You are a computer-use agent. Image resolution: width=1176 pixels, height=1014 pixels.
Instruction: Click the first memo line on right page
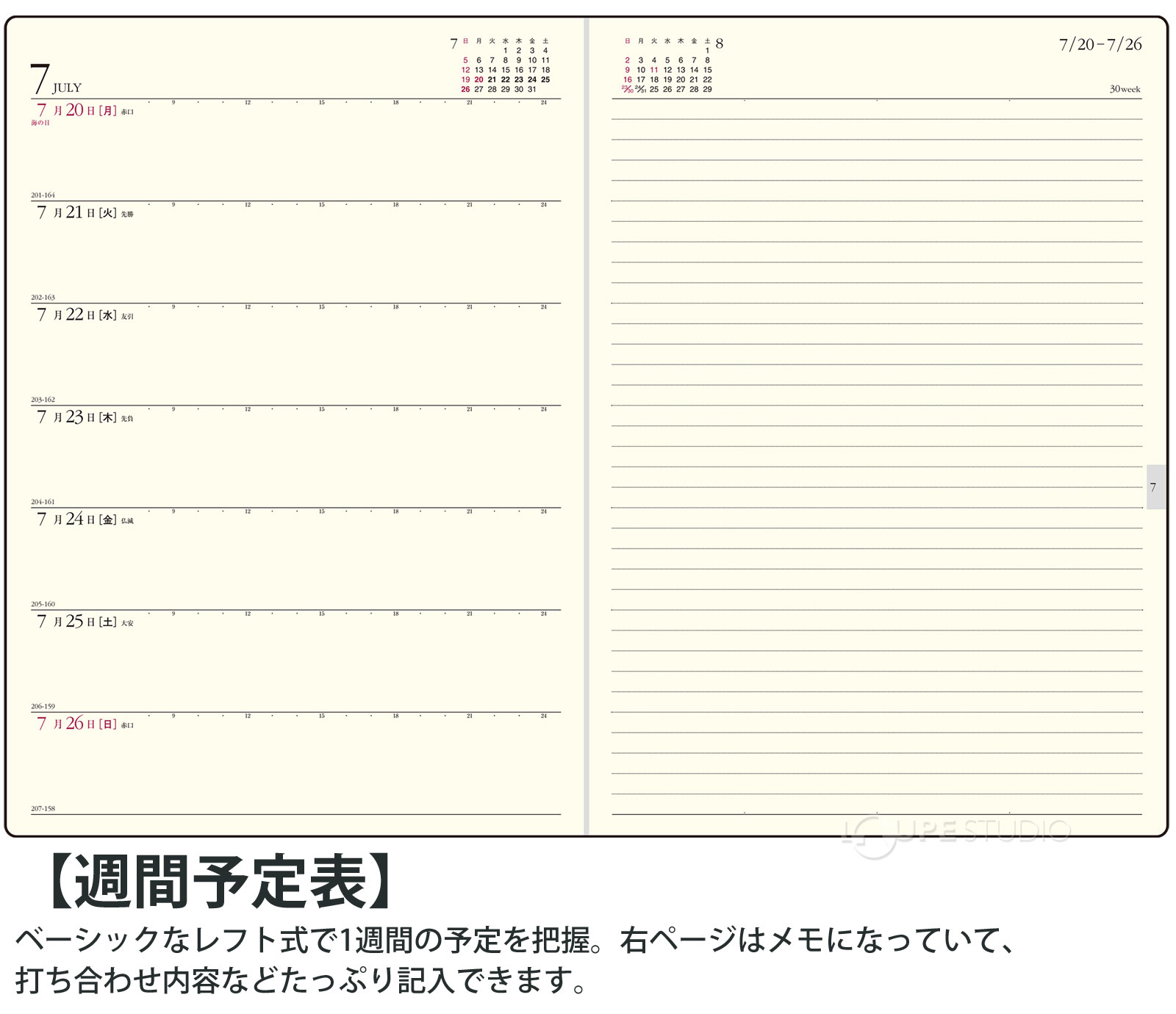pos(876,118)
